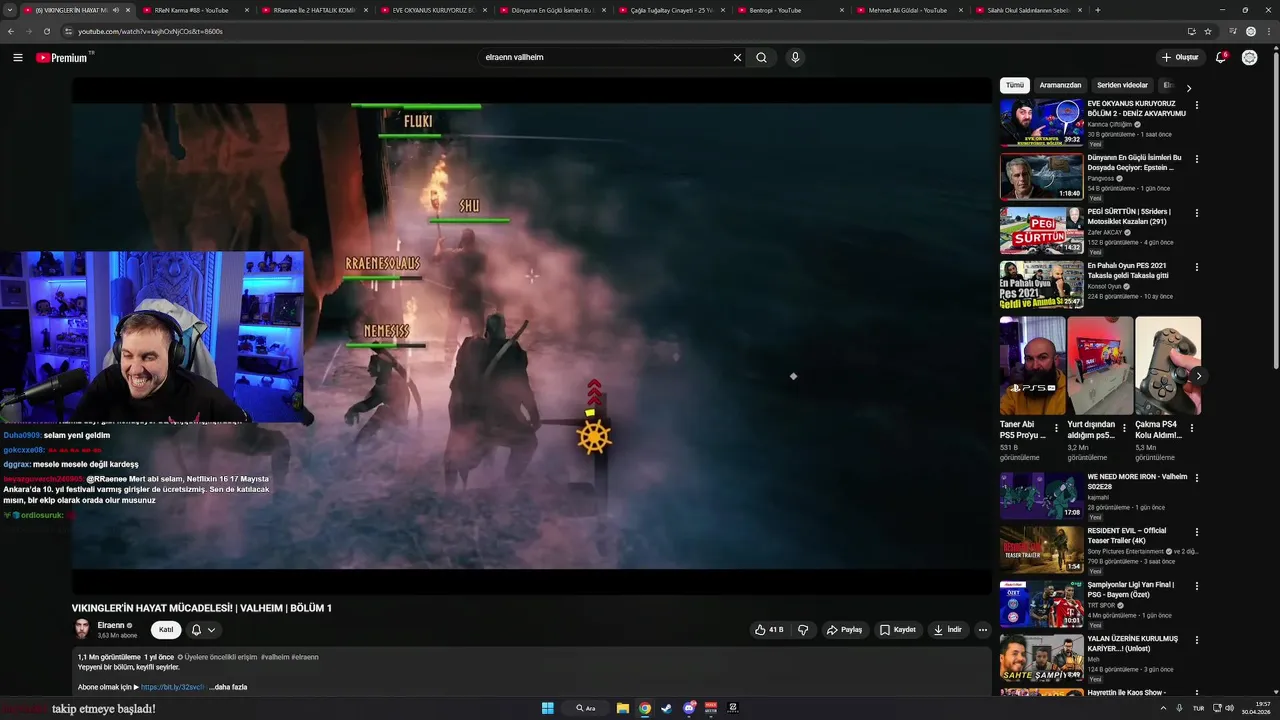The image size is (1280, 720).
Task: Open options for RESIDENT EVIL teaser video
Action: click(1196, 532)
